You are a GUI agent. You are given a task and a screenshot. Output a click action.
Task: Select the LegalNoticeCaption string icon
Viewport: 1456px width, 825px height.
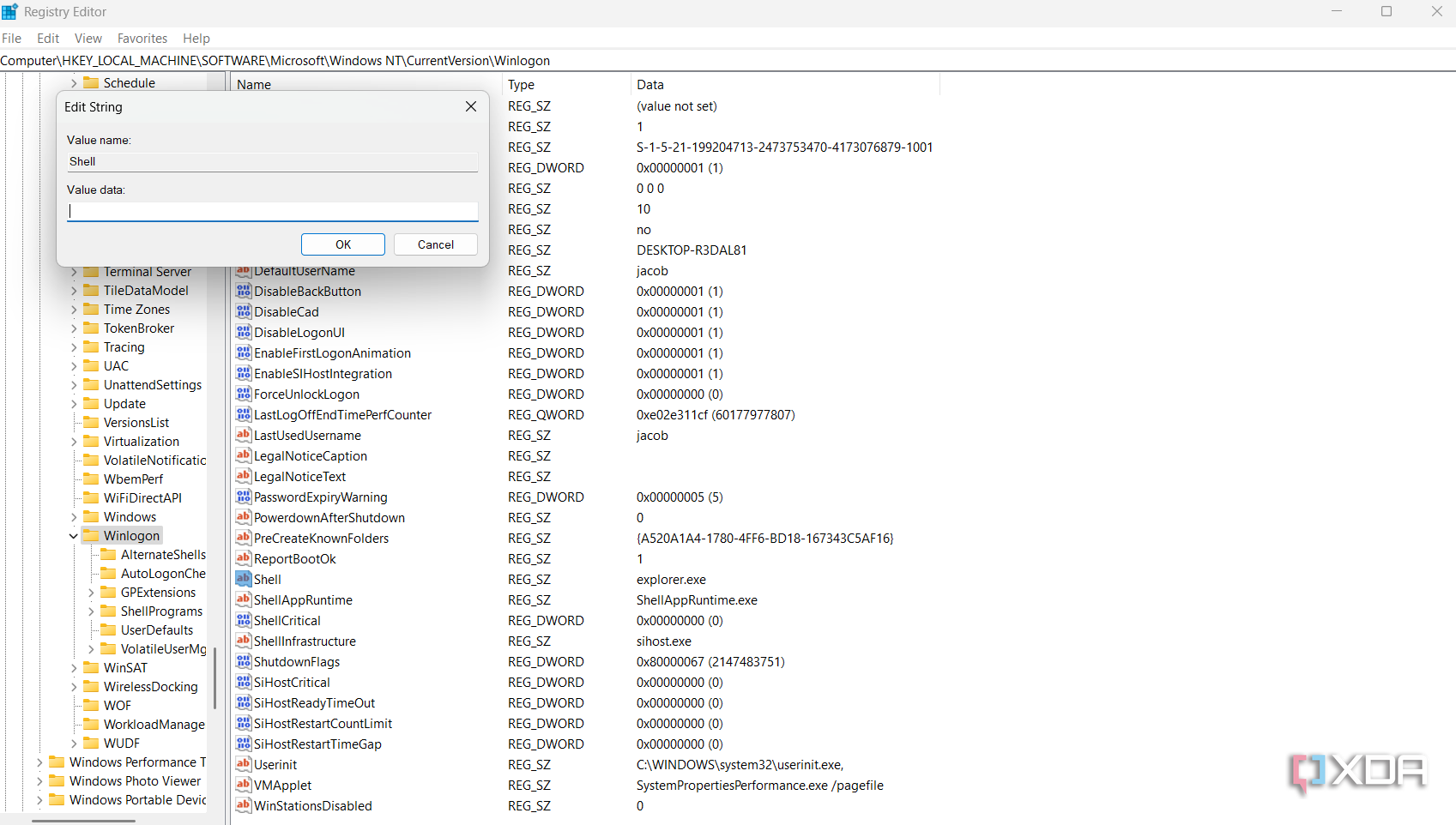pyautogui.click(x=244, y=455)
